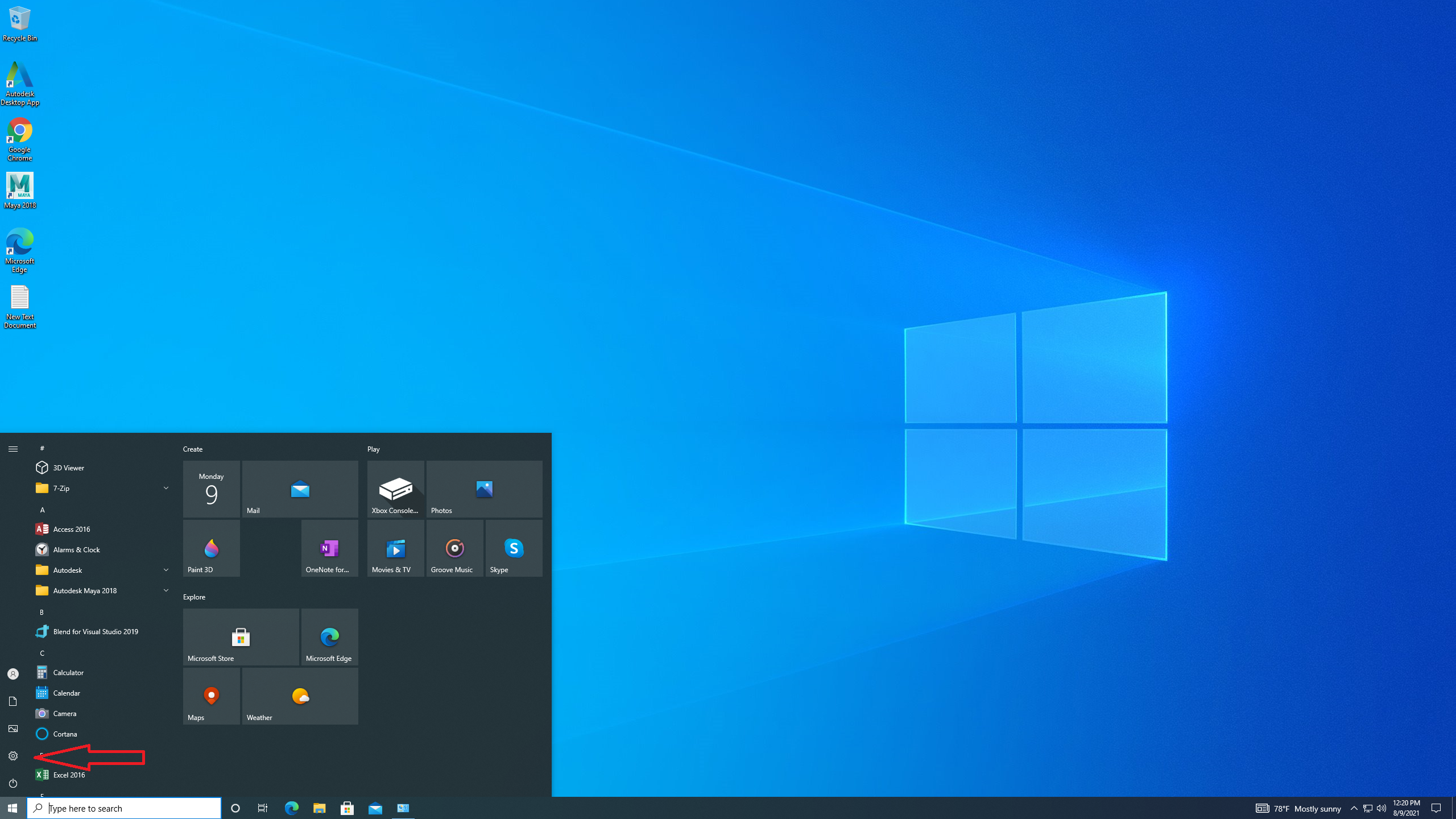1456x819 pixels.
Task: Click the Calendar tile showing Monday 9
Action: 211,489
